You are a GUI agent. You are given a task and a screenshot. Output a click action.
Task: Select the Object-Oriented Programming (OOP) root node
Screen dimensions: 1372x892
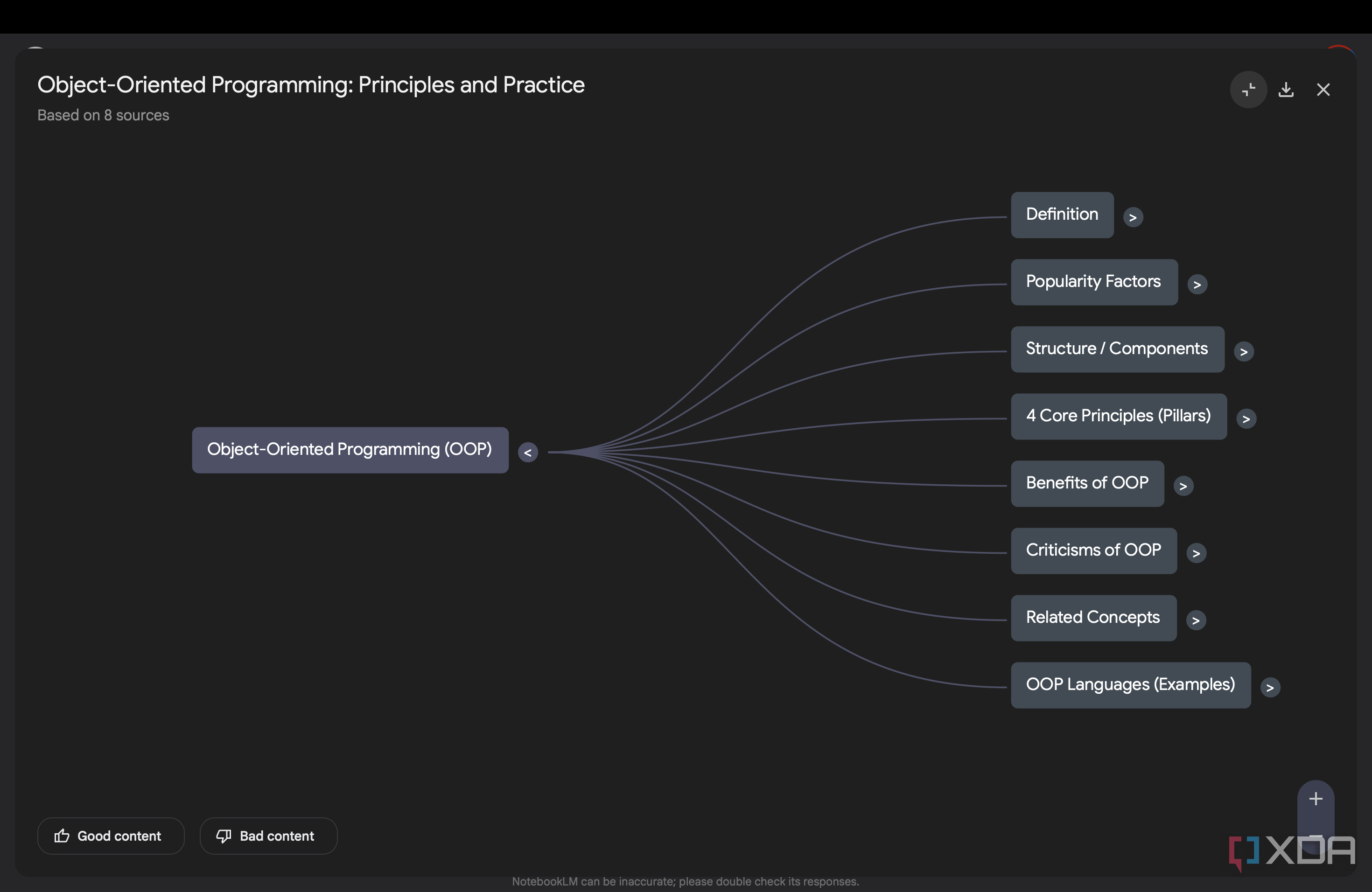coord(350,450)
